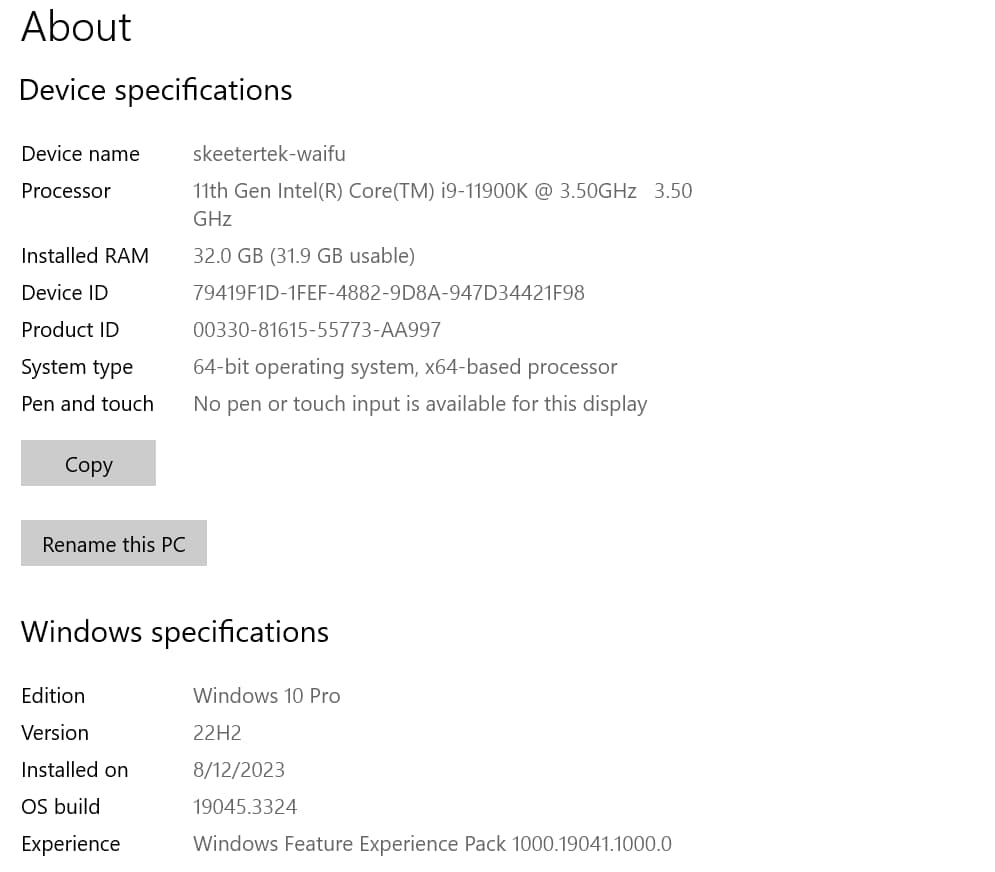This screenshot has height=872, width=995.
Task: Click the Windows 10 Pro edition value
Action: click(x=266, y=696)
